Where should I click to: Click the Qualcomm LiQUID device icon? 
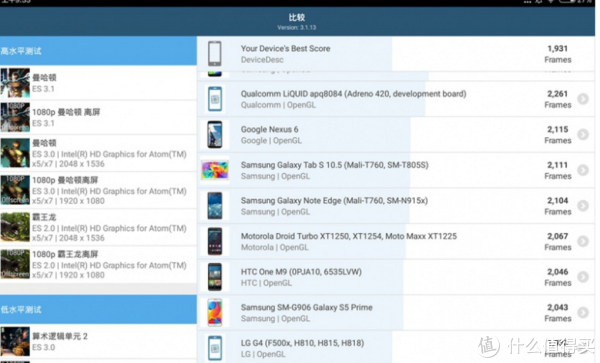pos(215,99)
